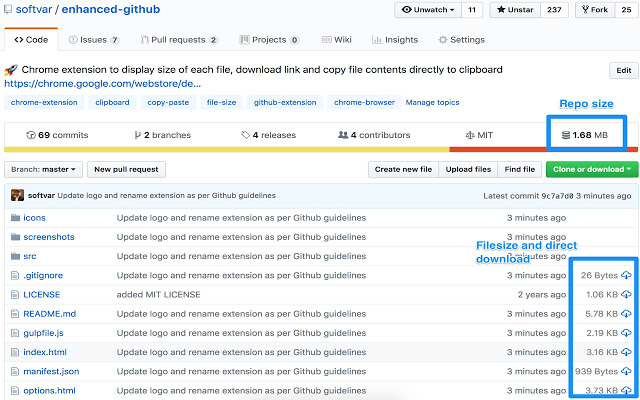The image size is (640, 400).
Task: Click the 1.68 MB repo size indicator
Action: (x=585, y=135)
